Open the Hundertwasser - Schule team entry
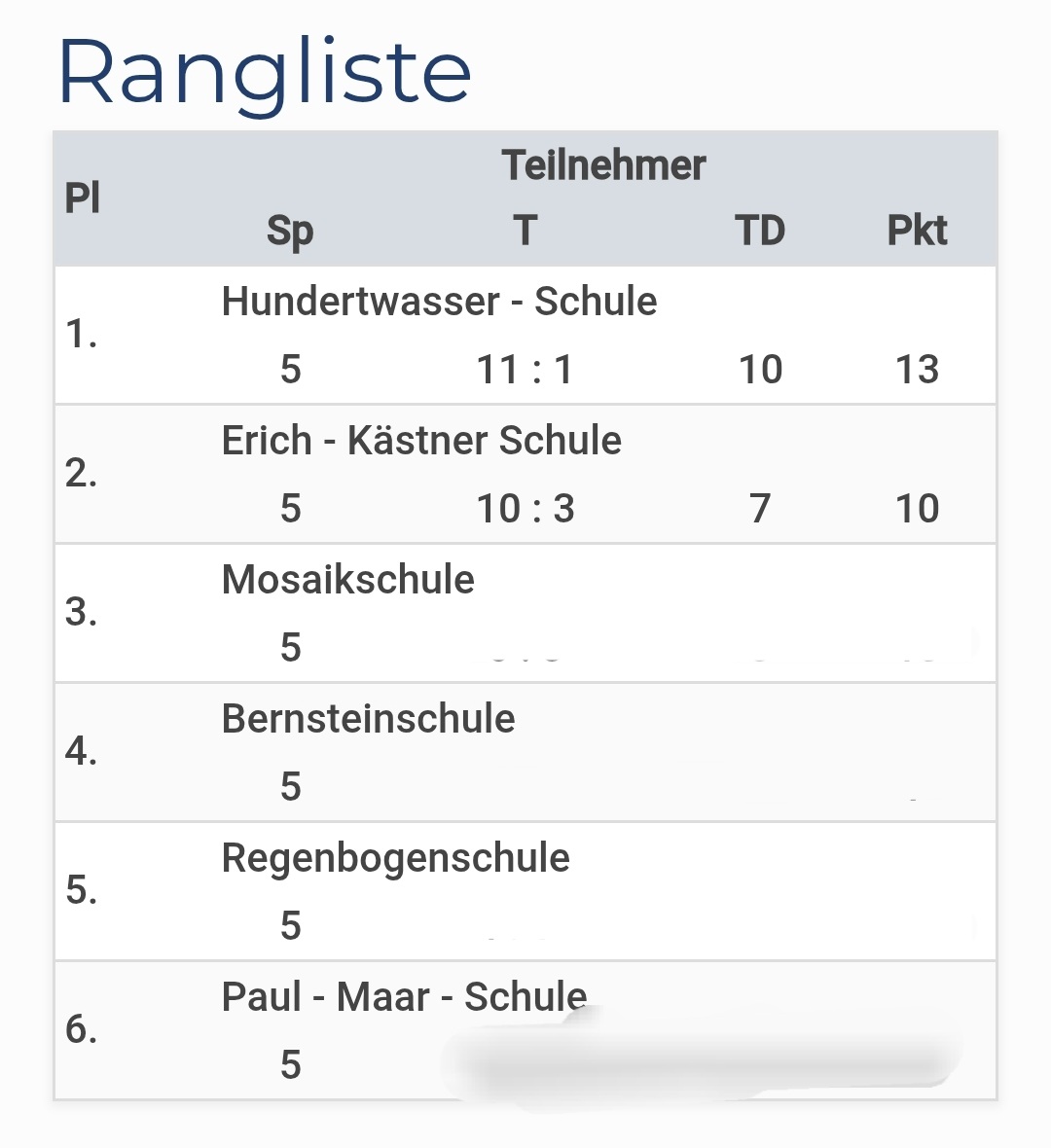The image size is (1051, 1148). 439,302
